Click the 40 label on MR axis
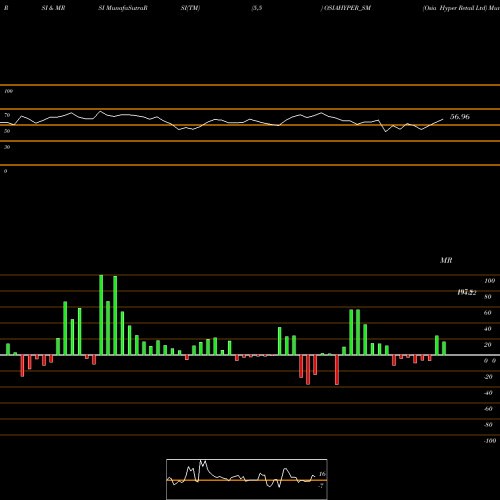 tap(488, 329)
